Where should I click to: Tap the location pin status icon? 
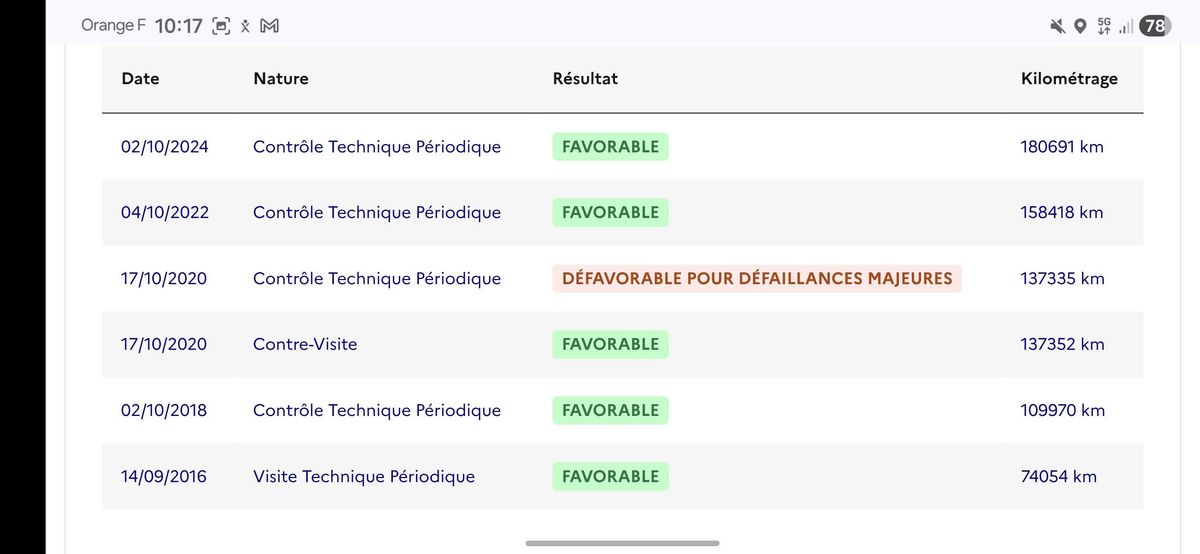click(1080, 27)
